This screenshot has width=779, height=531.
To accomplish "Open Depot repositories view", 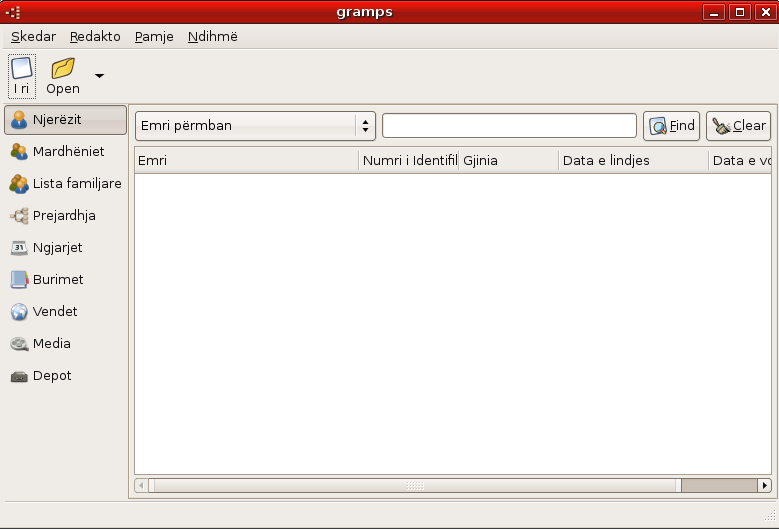I will [66, 376].
